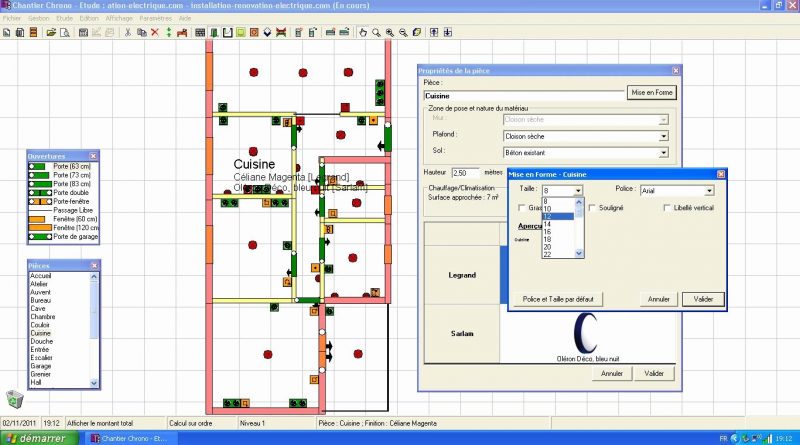Viewport: 800px width, 445px height.
Task: Pick size 22 from the Taille list
Action: point(558,254)
